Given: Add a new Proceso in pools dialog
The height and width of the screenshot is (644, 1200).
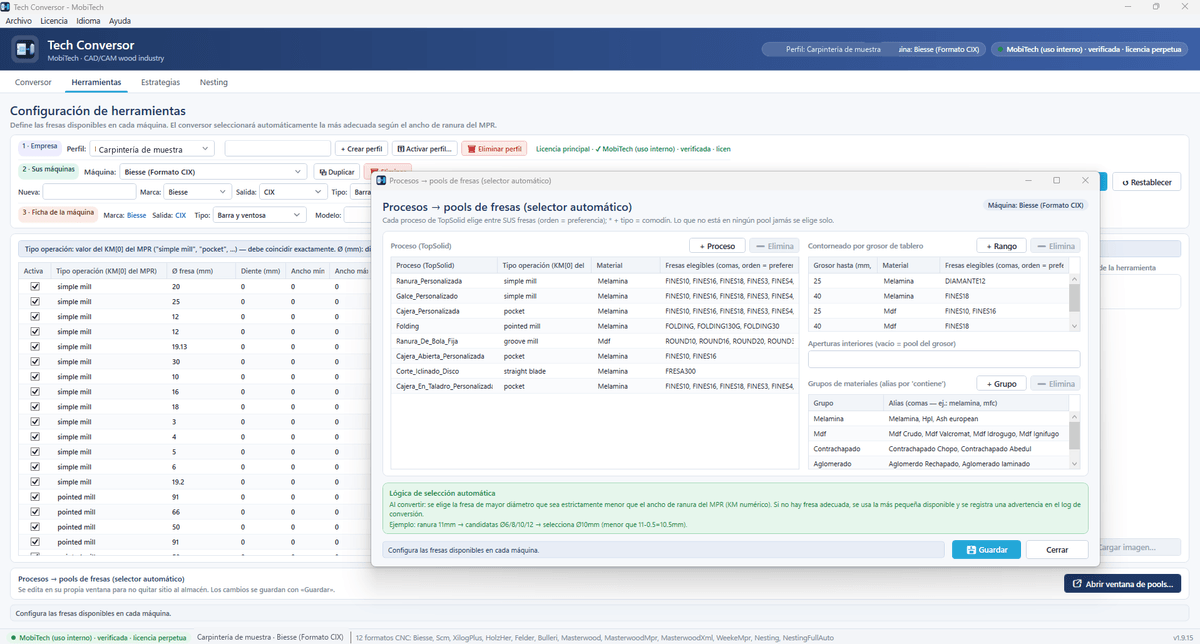Looking at the screenshot, I should pos(717,245).
